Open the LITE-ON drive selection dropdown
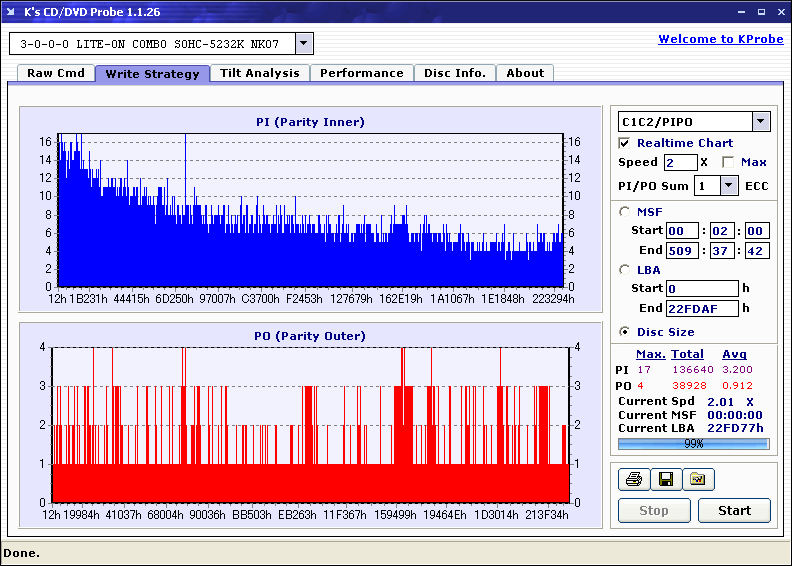 pos(305,44)
